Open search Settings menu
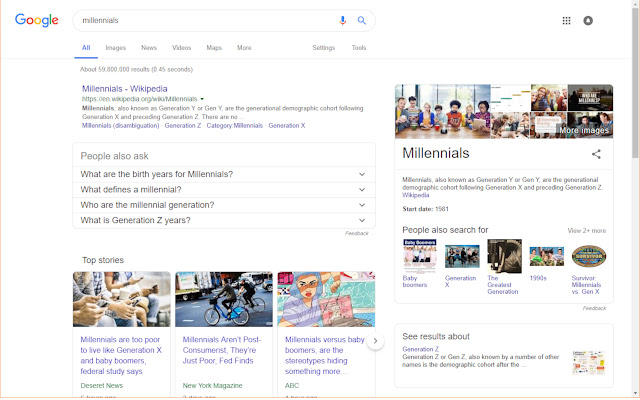 [324, 48]
